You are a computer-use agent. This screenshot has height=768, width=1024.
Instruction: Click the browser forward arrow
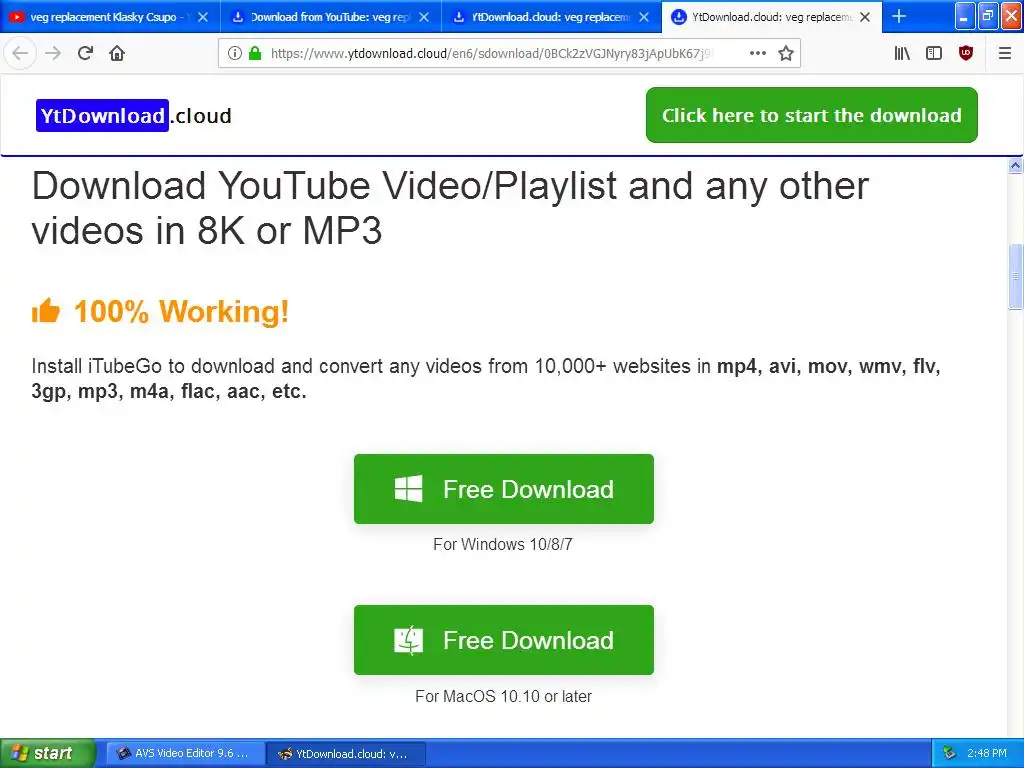[x=53, y=53]
